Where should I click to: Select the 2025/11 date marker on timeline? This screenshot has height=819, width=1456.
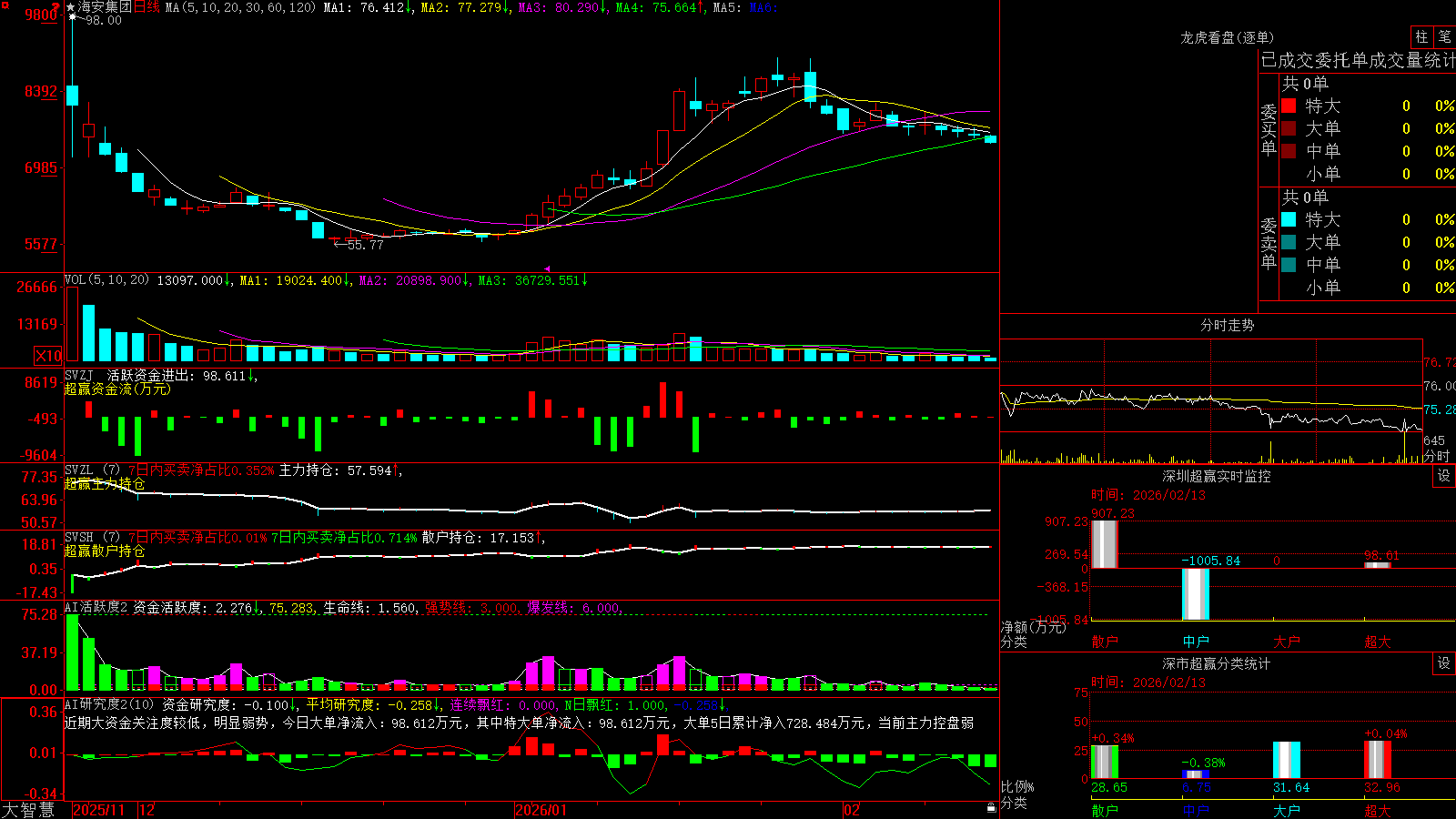click(x=98, y=810)
